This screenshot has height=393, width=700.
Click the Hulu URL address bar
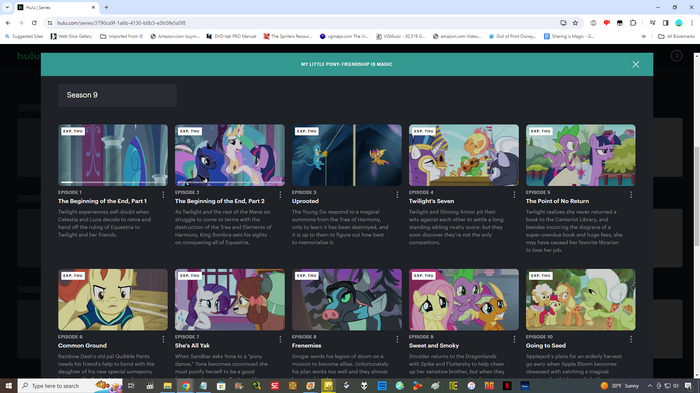pyautogui.click(x=304, y=23)
